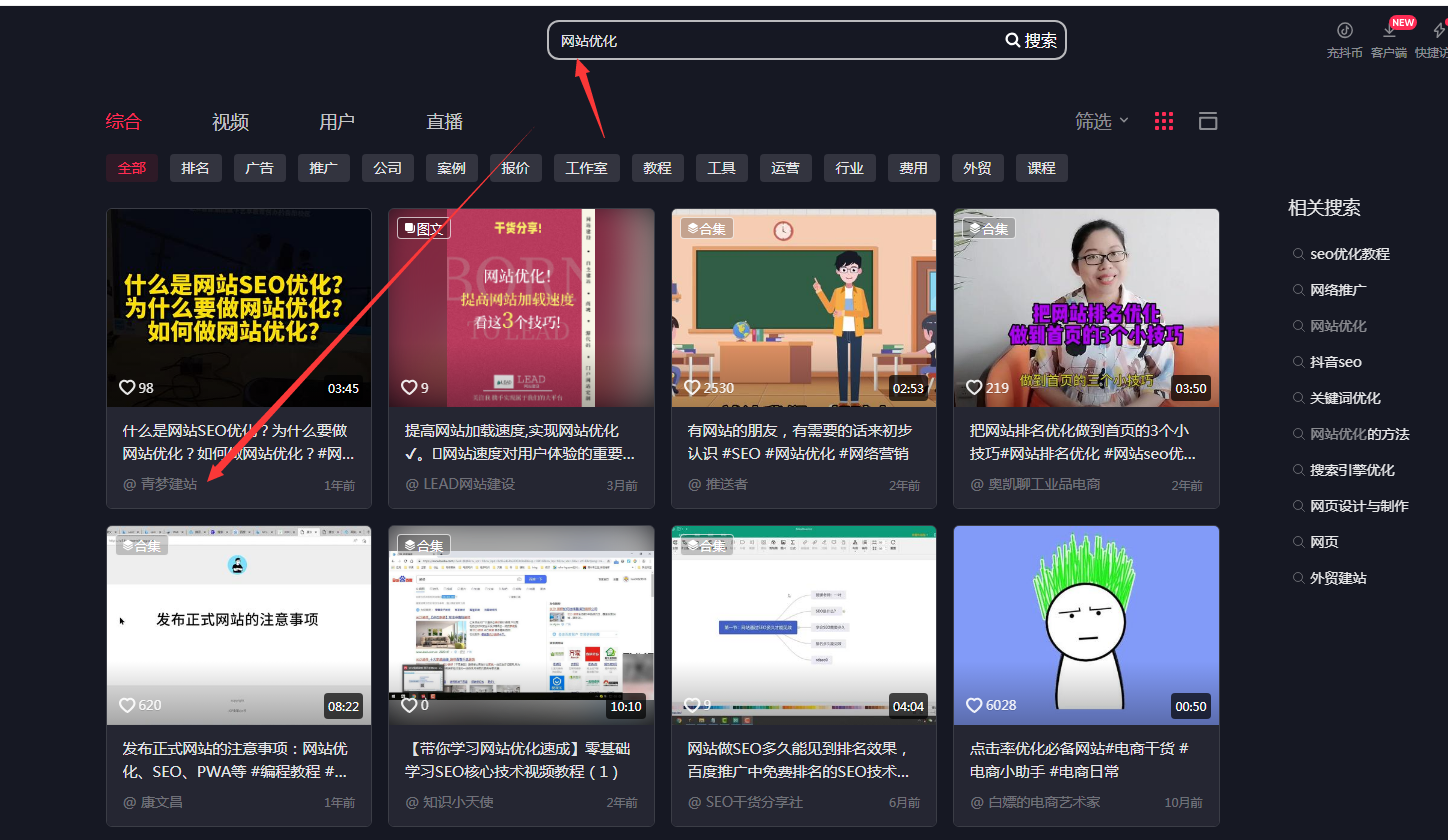Select the 视频 tab
The width and height of the screenshot is (1448, 840).
coord(230,122)
